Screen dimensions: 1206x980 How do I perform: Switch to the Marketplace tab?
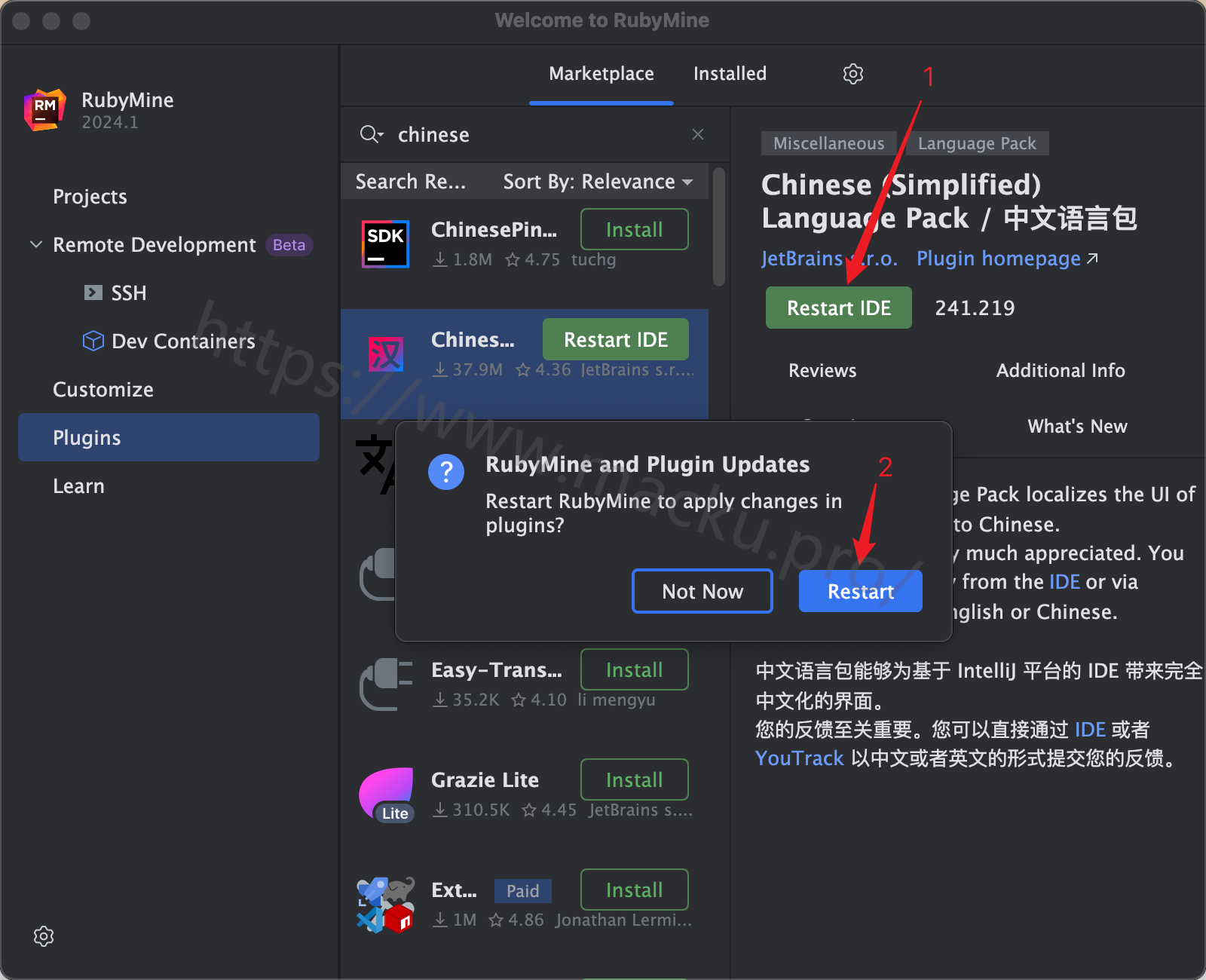coord(601,74)
